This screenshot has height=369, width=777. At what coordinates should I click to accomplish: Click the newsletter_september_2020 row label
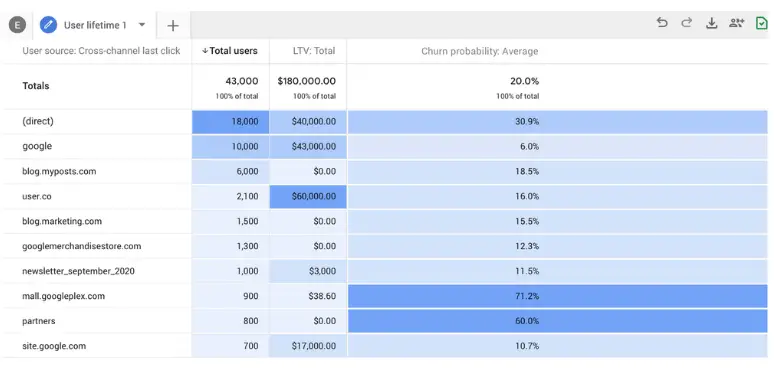coord(78,271)
